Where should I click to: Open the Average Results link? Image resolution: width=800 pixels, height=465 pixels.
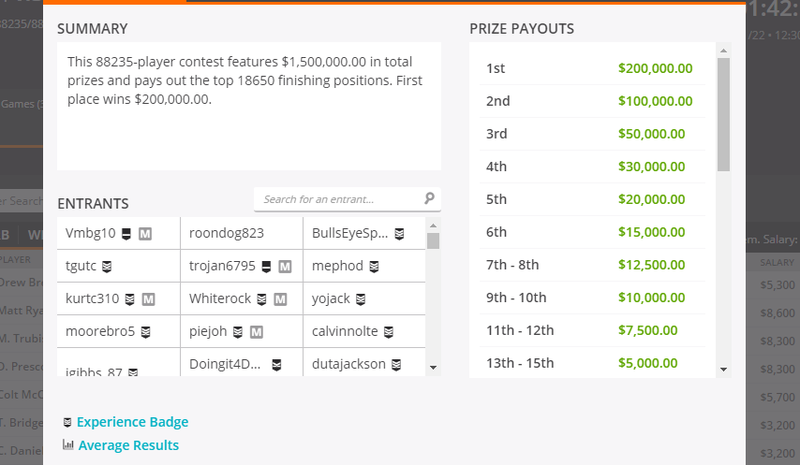point(129,445)
